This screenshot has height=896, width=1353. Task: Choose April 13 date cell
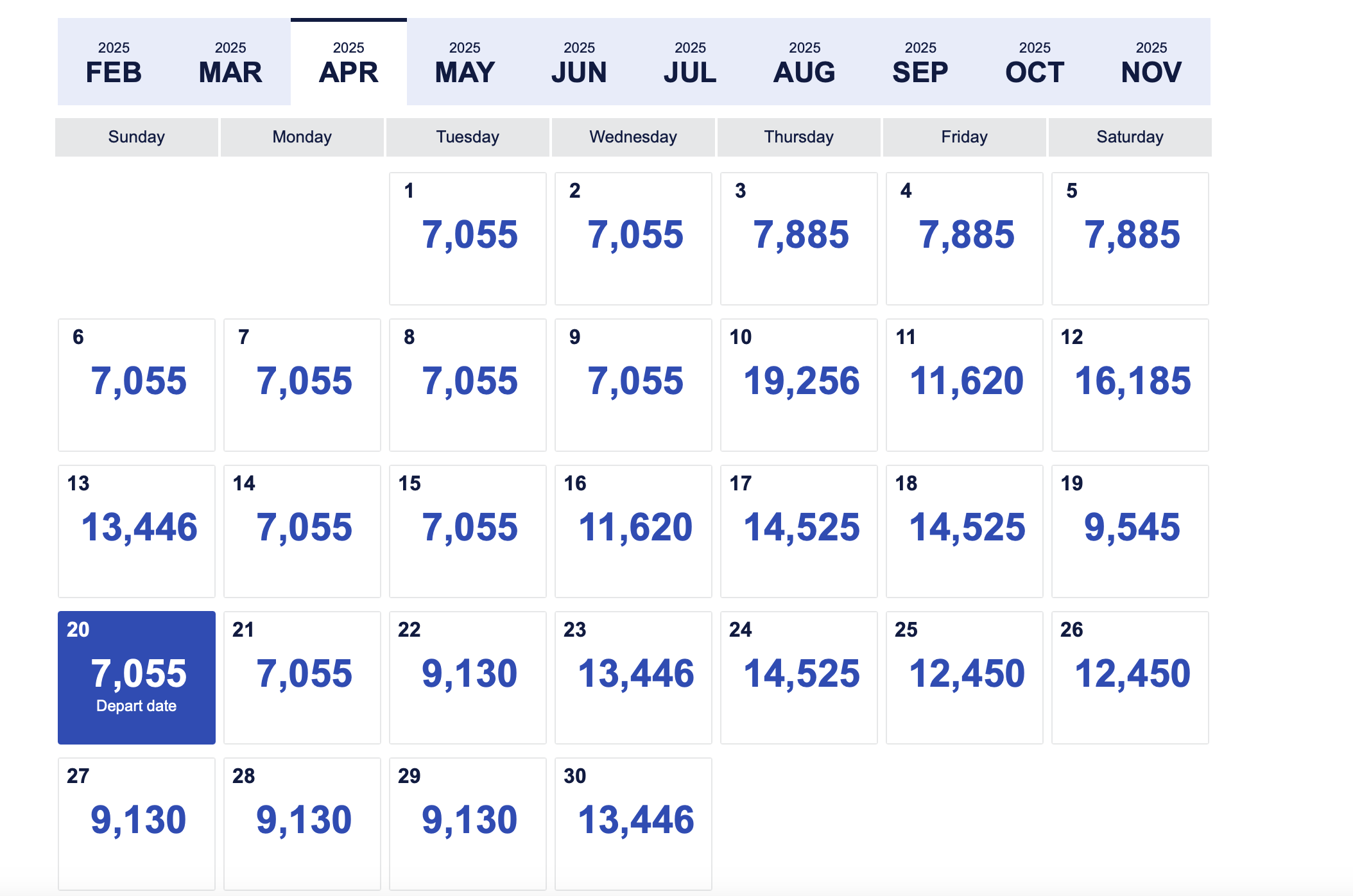pos(137,531)
